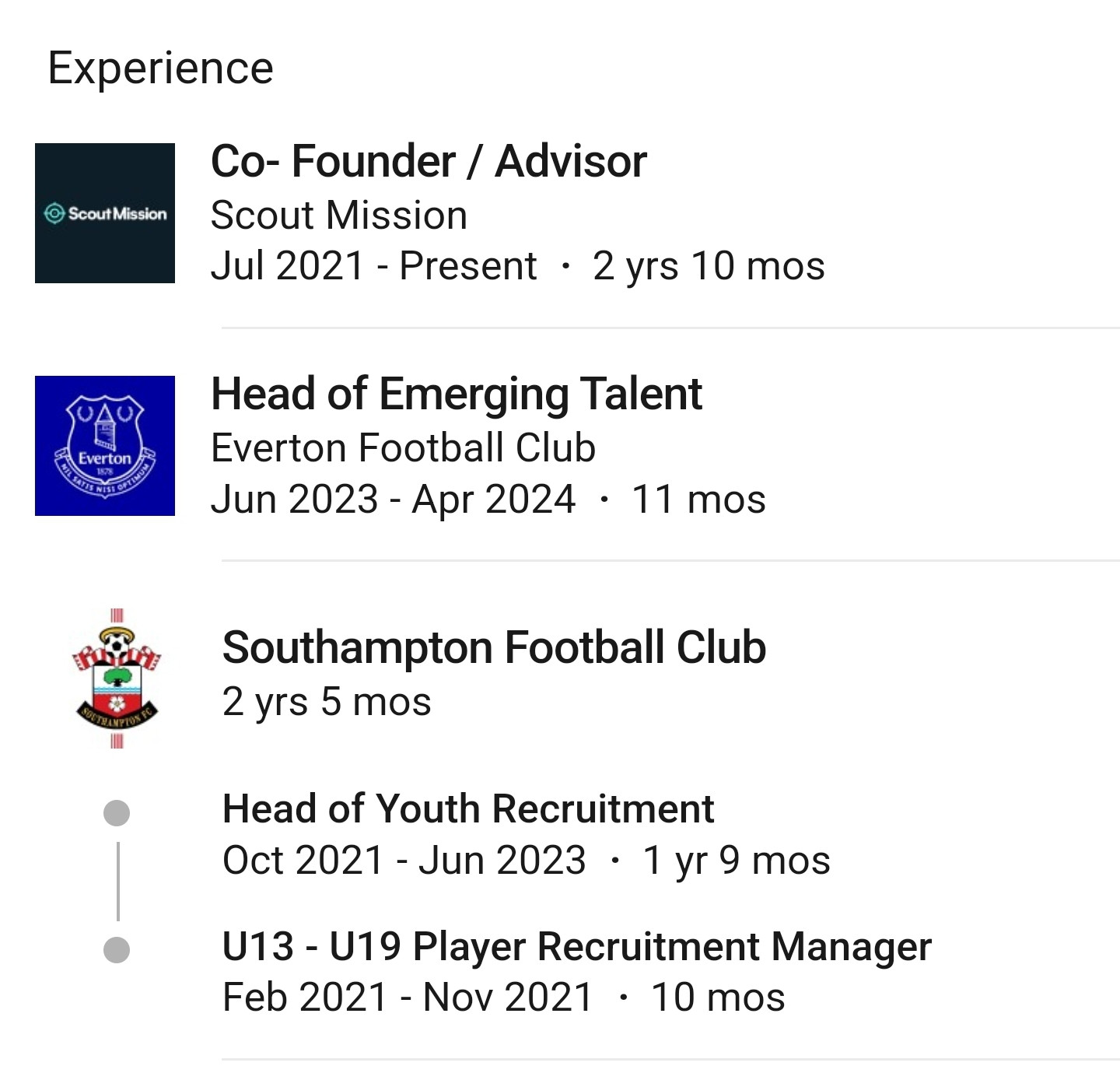This screenshot has width=1120, height=1073.
Task: Click the Jul 2021 - Present date range
Action: coord(372,265)
